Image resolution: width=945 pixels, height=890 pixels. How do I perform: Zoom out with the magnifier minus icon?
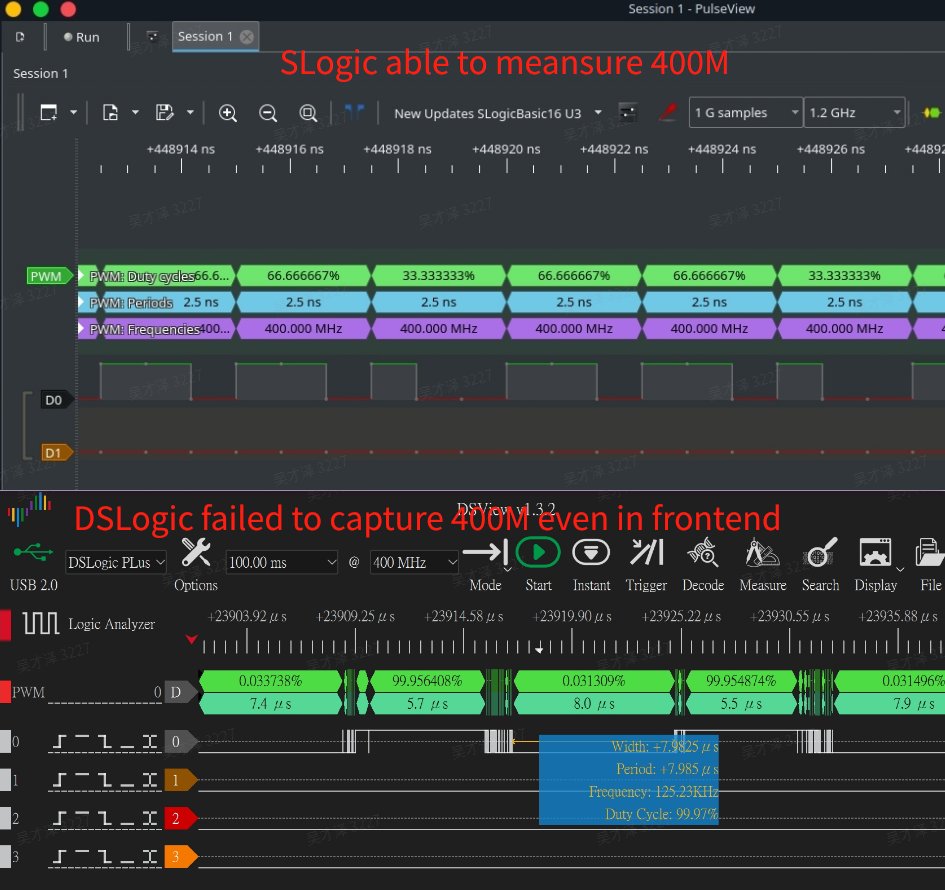coord(268,113)
